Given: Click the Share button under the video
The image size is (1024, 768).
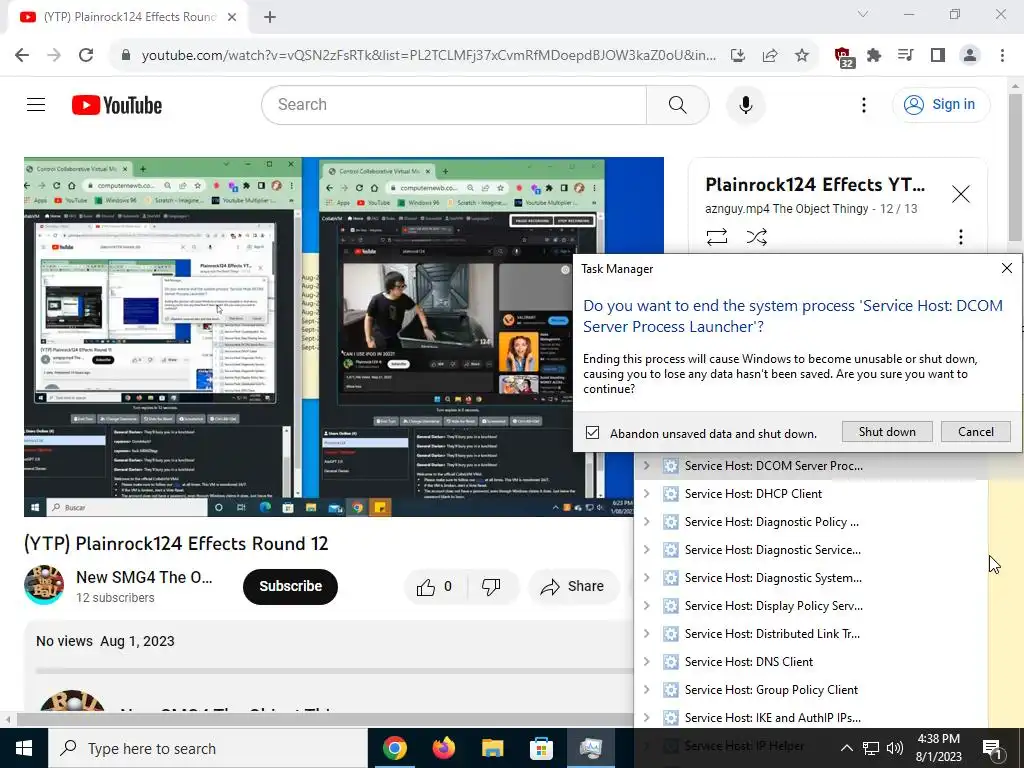Looking at the screenshot, I should pyautogui.click(x=572, y=586).
